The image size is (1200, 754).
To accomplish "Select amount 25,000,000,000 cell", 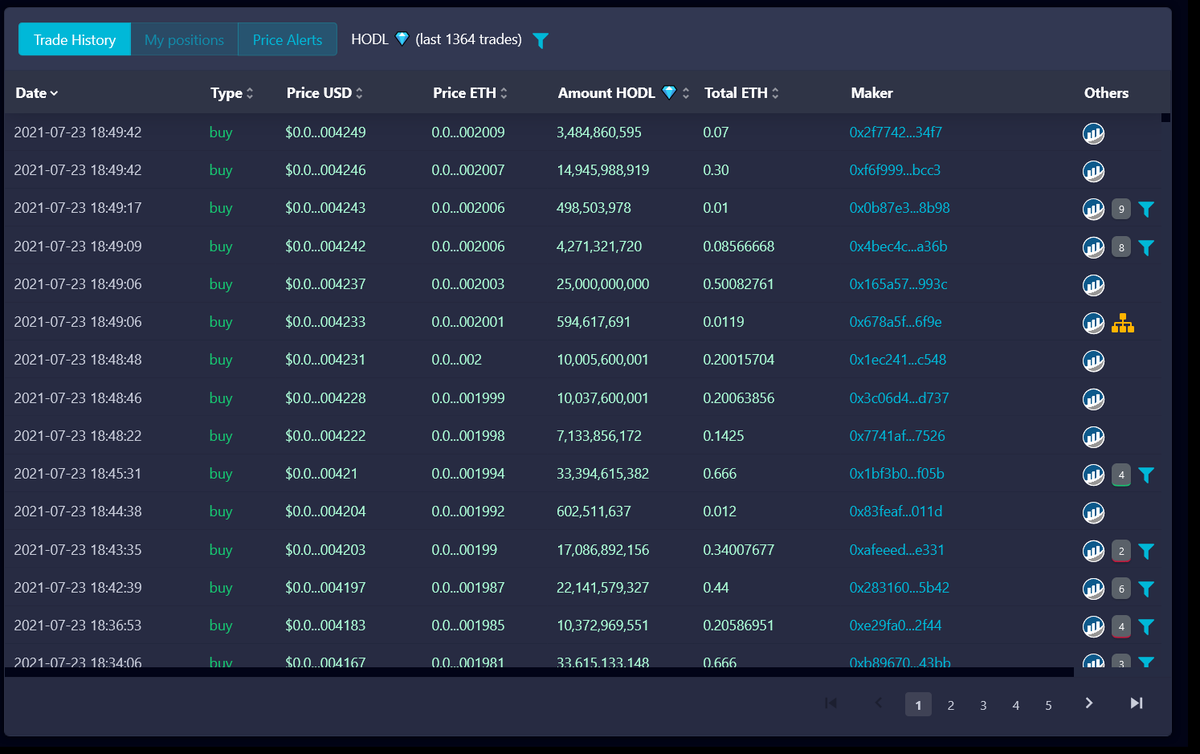I will pos(603,284).
